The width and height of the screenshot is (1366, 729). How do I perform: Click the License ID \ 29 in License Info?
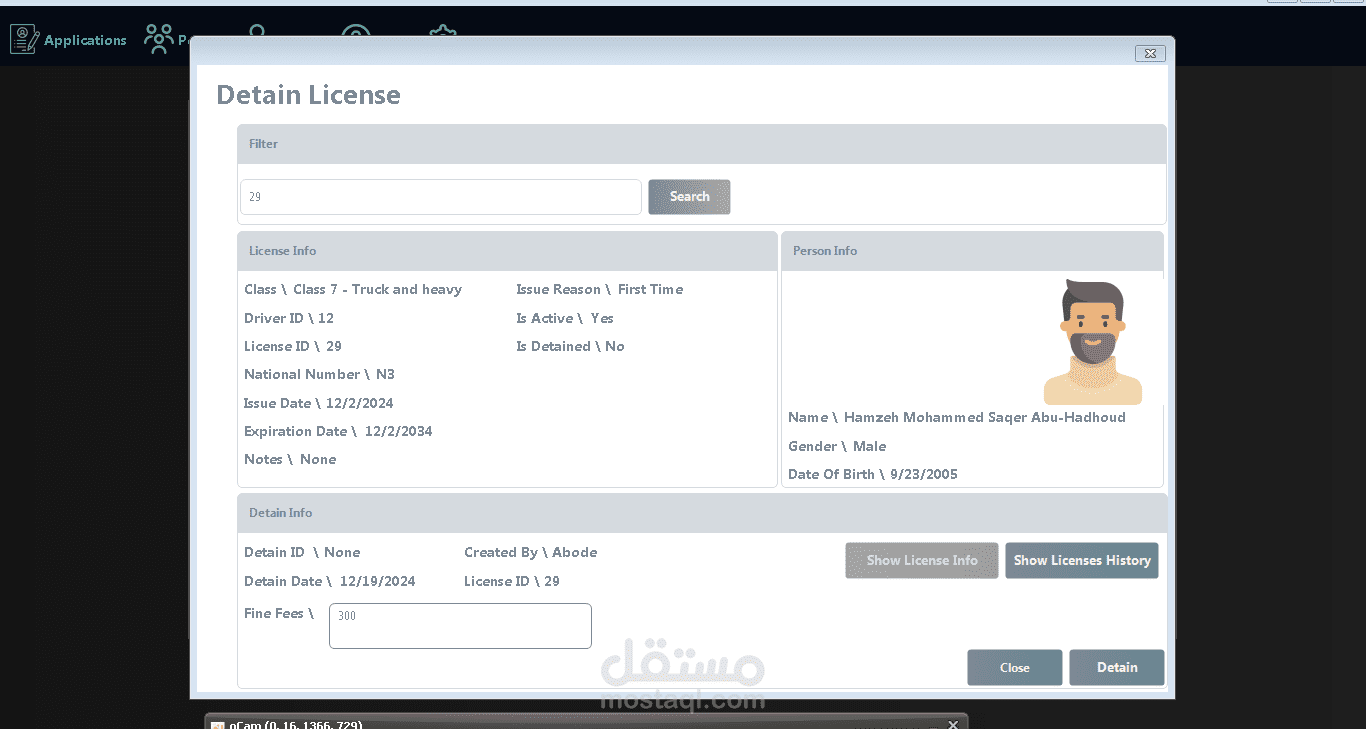pyautogui.click(x=293, y=347)
